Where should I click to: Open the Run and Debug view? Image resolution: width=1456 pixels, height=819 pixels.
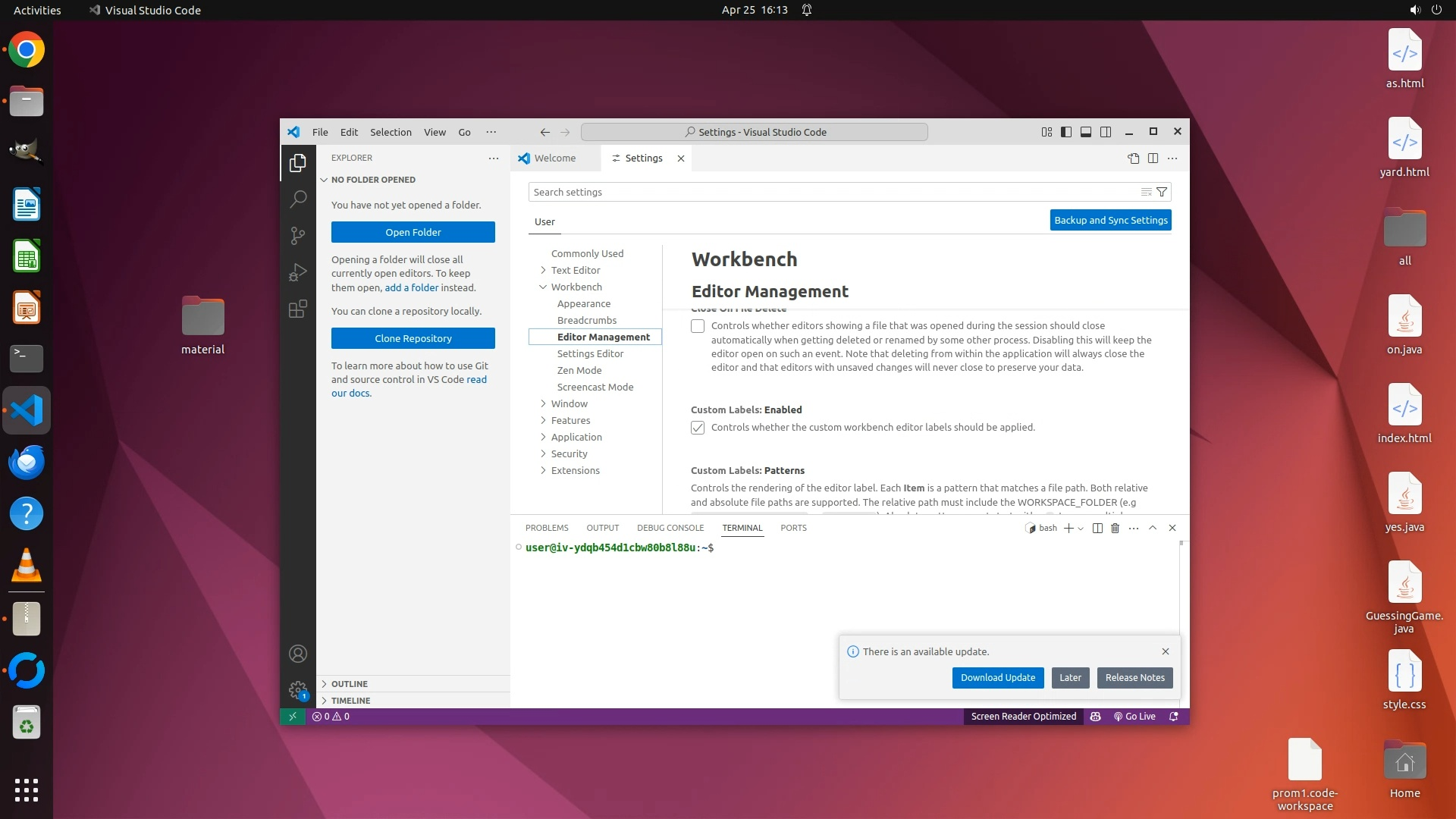[x=298, y=272]
